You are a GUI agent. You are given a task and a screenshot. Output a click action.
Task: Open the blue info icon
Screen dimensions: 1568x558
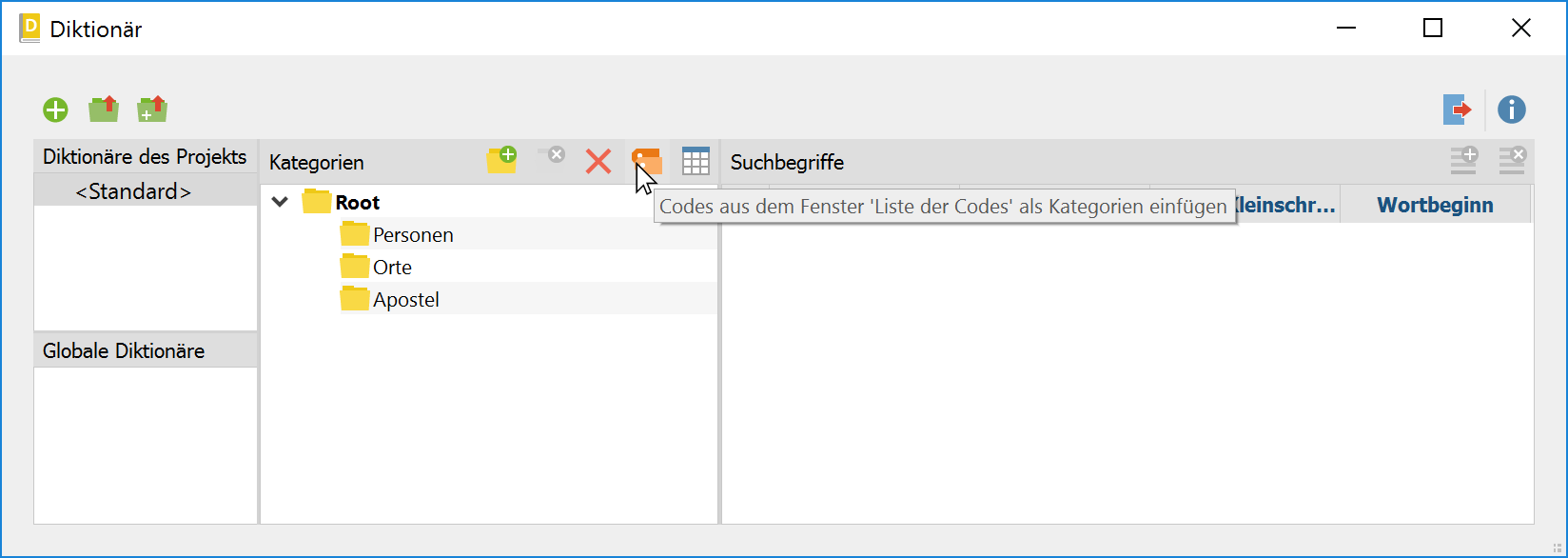1512,110
